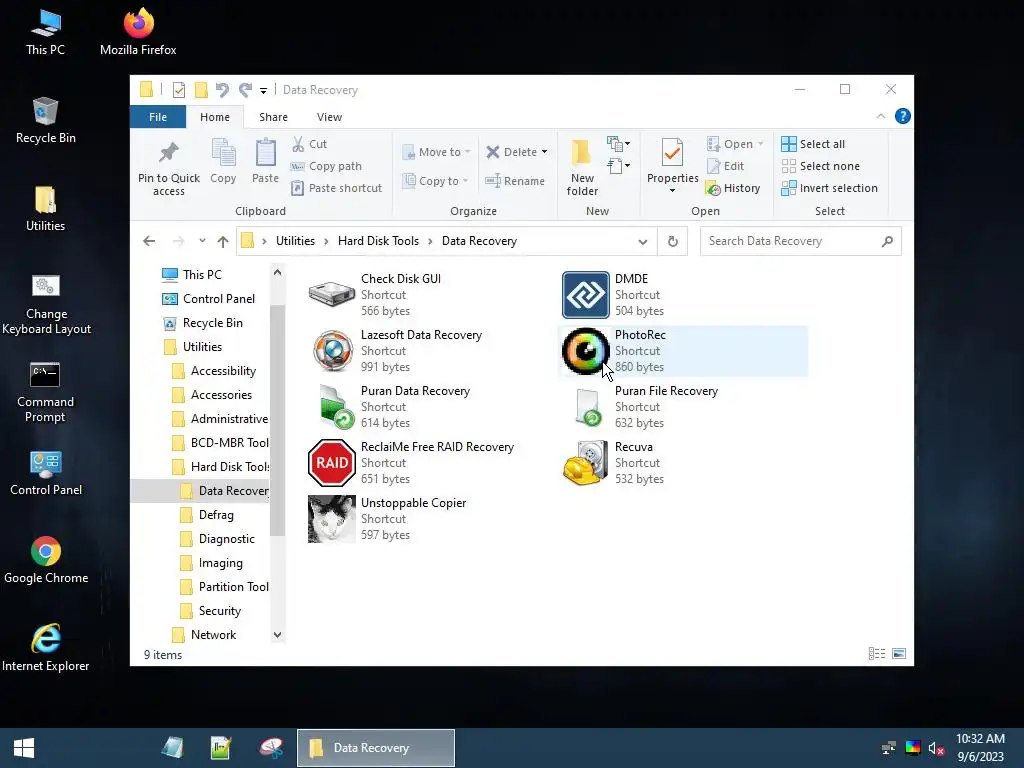This screenshot has width=1024, height=768.
Task: Click Utilities in address breadcrumb
Action: click(295, 241)
